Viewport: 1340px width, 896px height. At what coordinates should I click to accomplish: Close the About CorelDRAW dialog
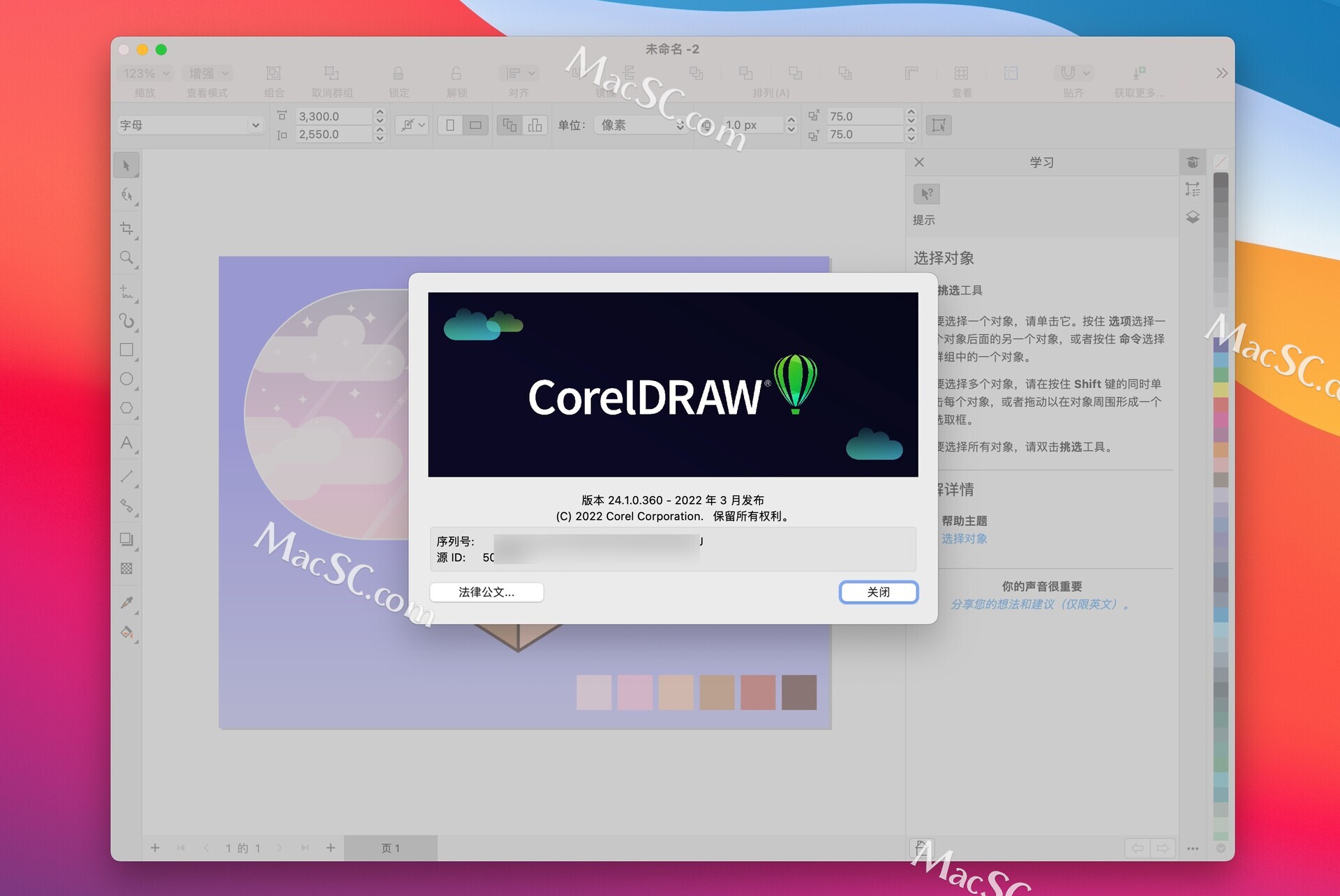[878, 592]
